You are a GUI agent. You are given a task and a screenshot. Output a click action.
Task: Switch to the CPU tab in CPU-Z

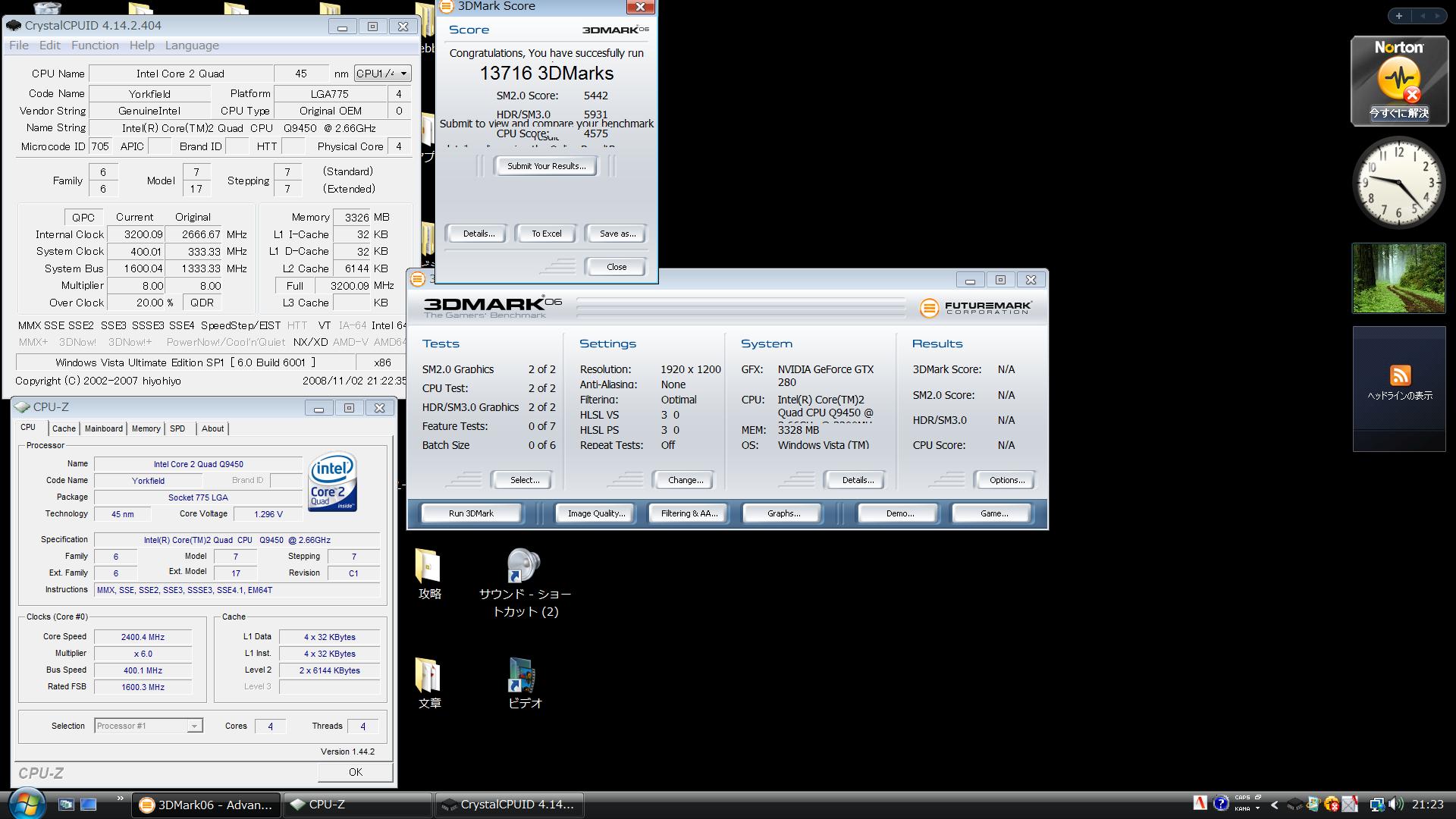click(28, 428)
